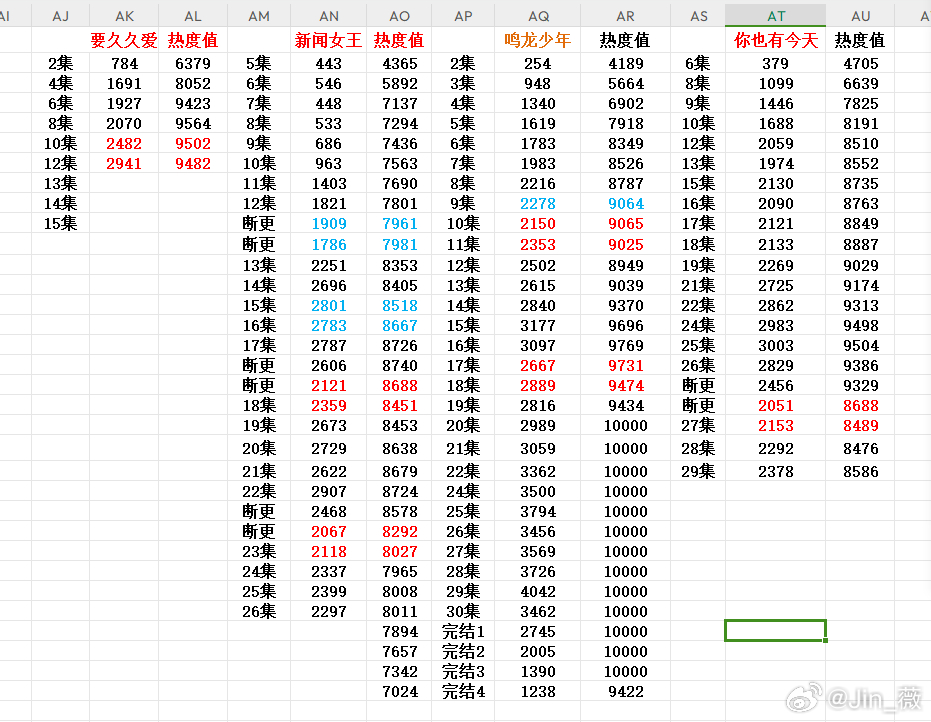The width and height of the screenshot is (931, 722).
Task: Select the 你也有今天 title cell
Action: point(775,40)
